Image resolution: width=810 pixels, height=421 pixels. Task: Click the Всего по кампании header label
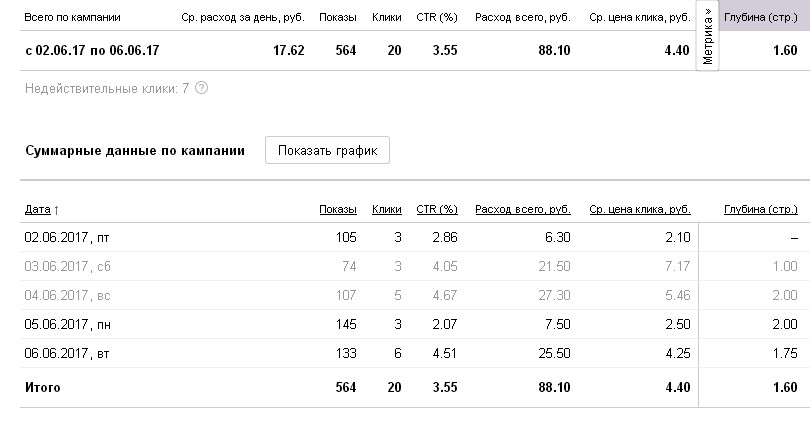tap(72, 18)
